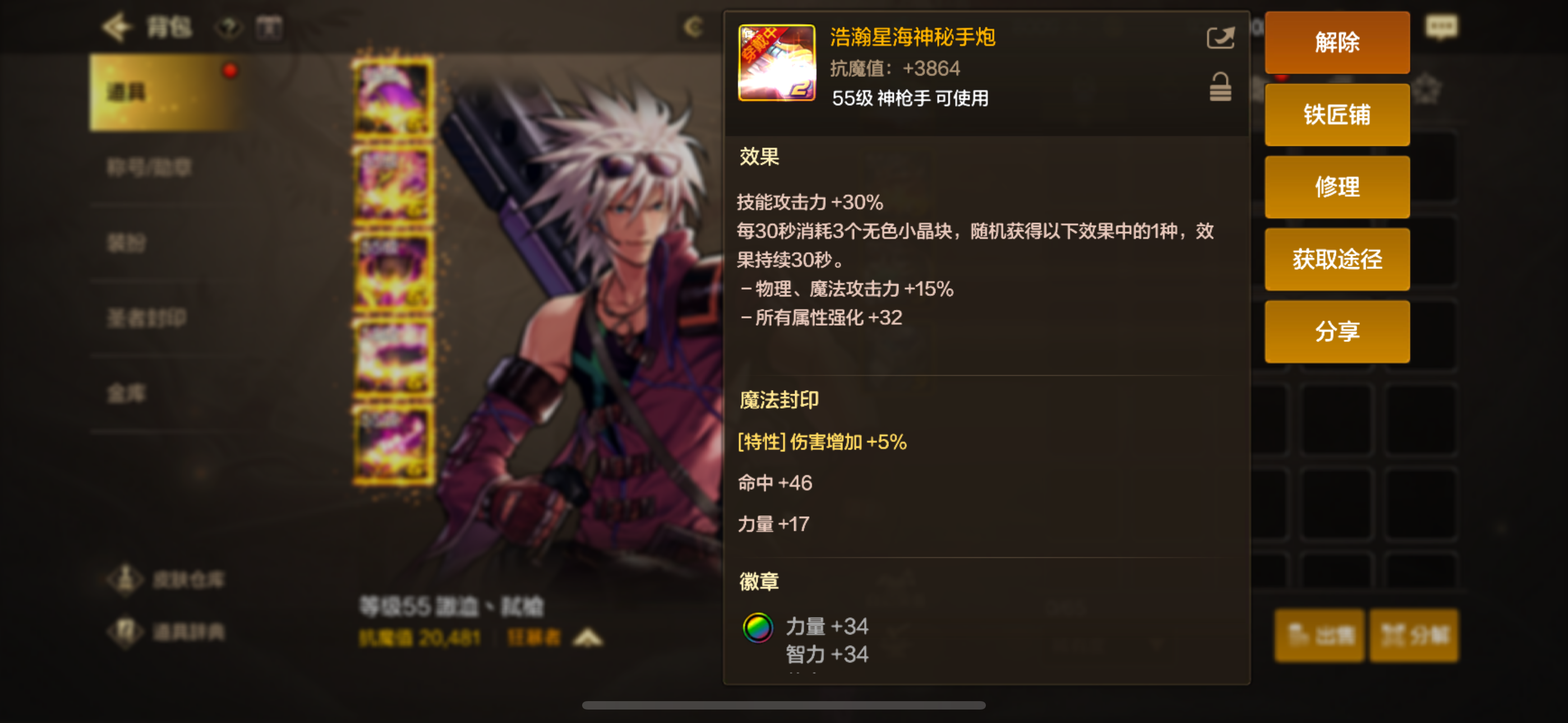Open the 获取途径 acquisition button
This screenshot has height=723, width=1568.
(x=1337, y=259)
